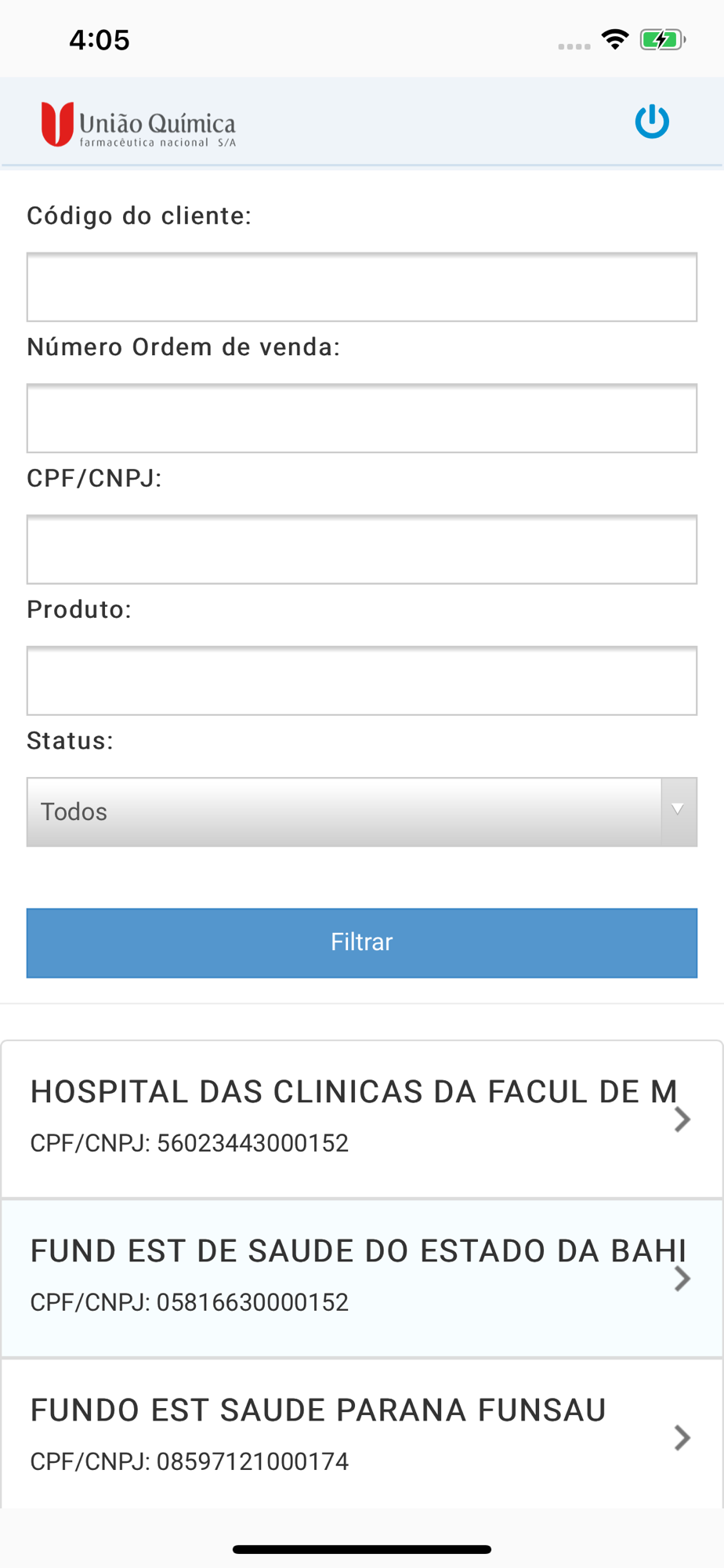The width and height of the screenshot is (724, 1568).
Task: Tap the Produto text field
Action: coord(361,681)
